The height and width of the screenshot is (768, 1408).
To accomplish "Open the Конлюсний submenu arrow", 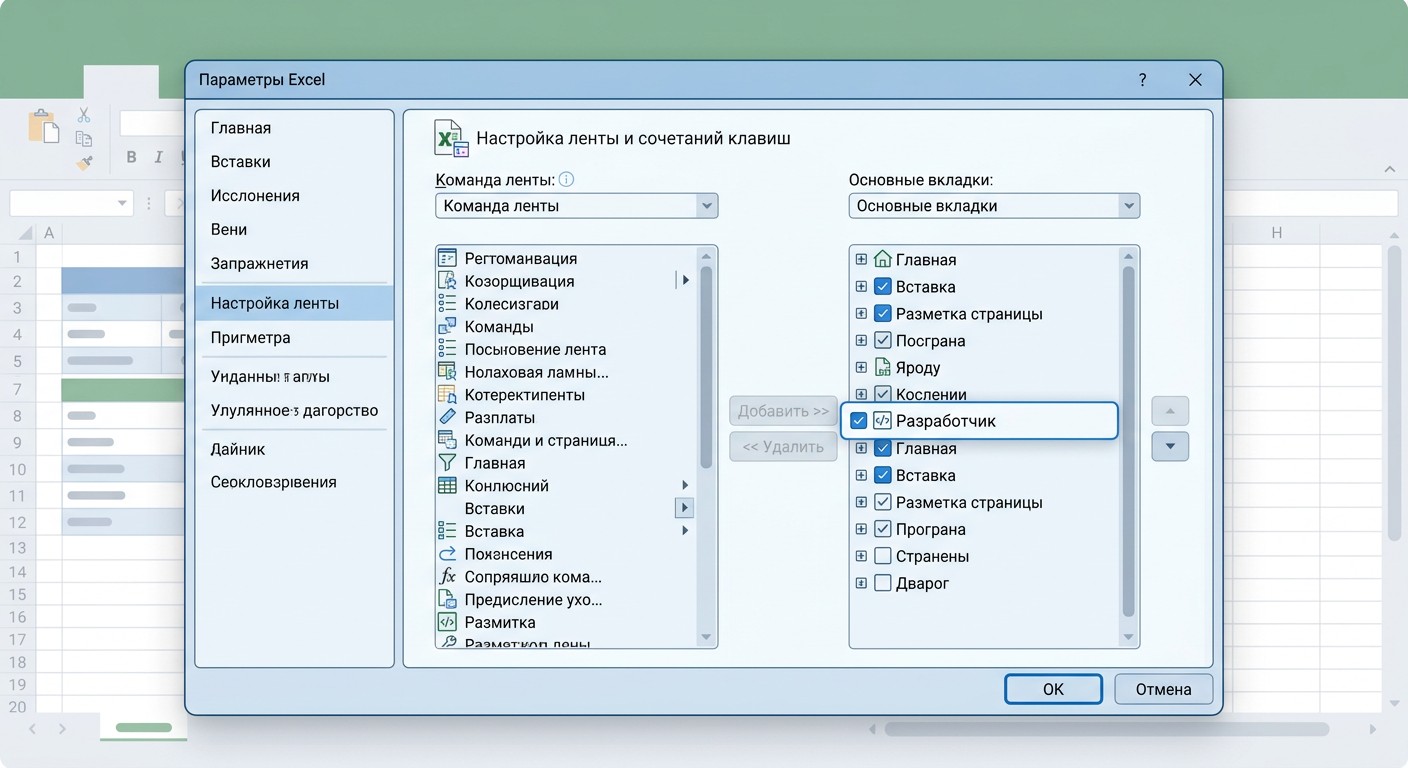I will (x=685, y=485).
